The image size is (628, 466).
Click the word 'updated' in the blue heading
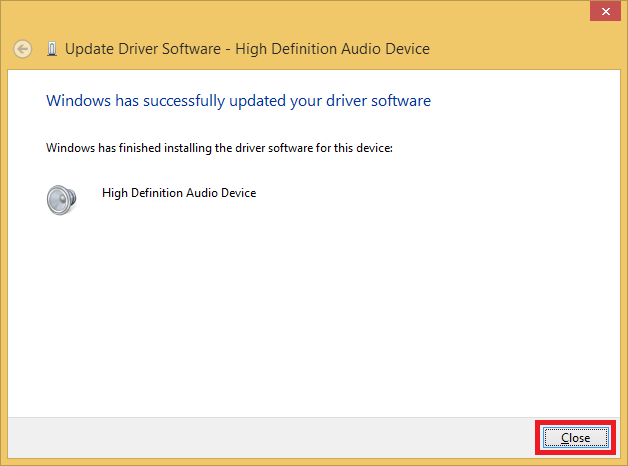pyautogui.click(x=258, y=101)
